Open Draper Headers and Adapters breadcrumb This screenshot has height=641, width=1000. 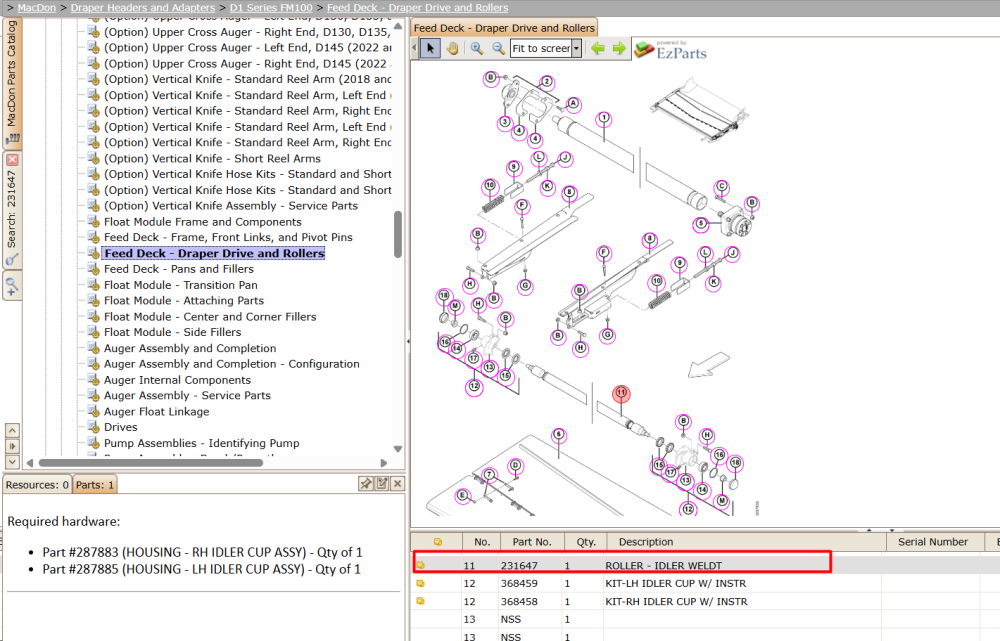[143, 8]
